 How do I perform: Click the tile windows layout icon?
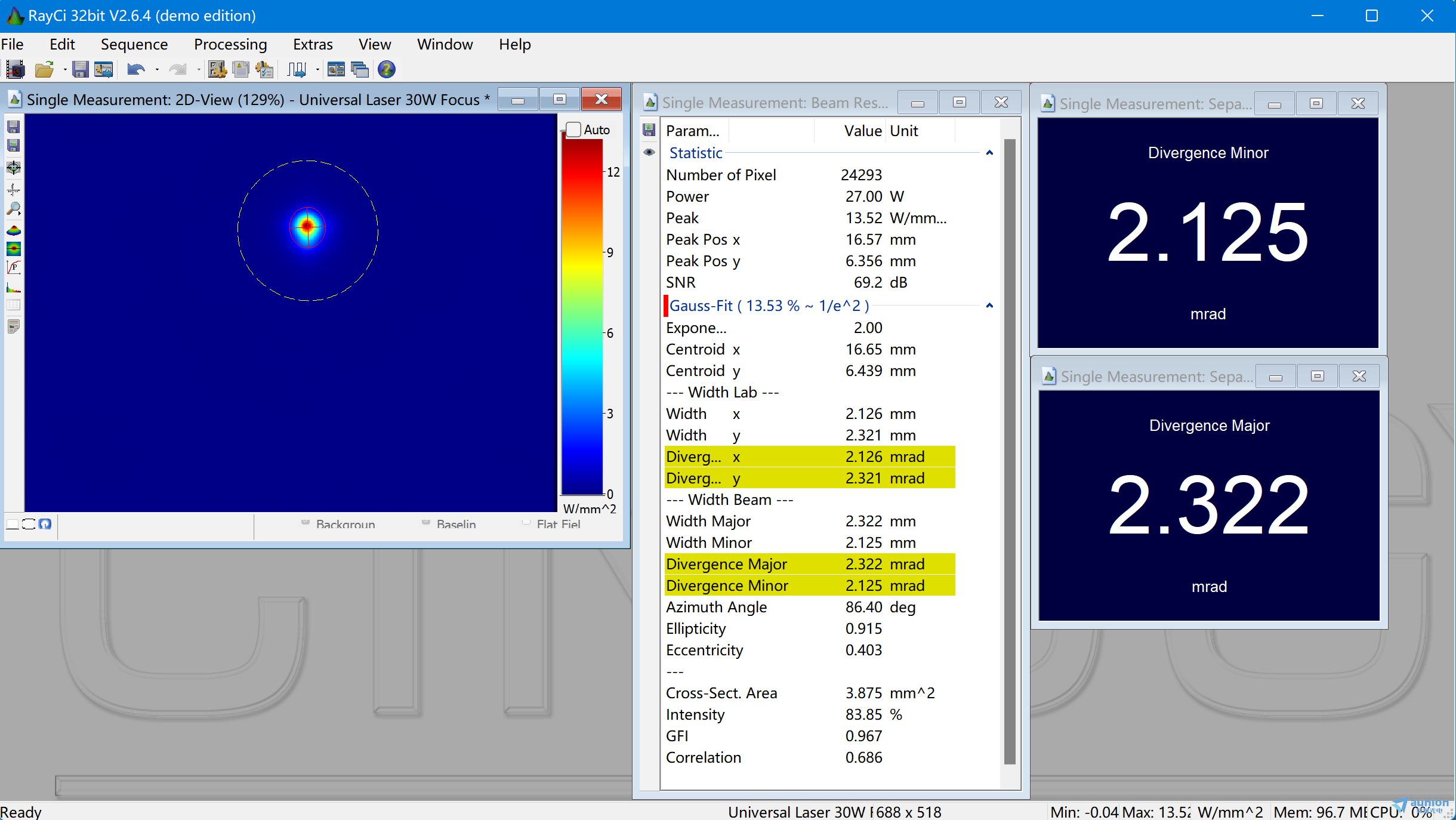click(x=337, y=70)
